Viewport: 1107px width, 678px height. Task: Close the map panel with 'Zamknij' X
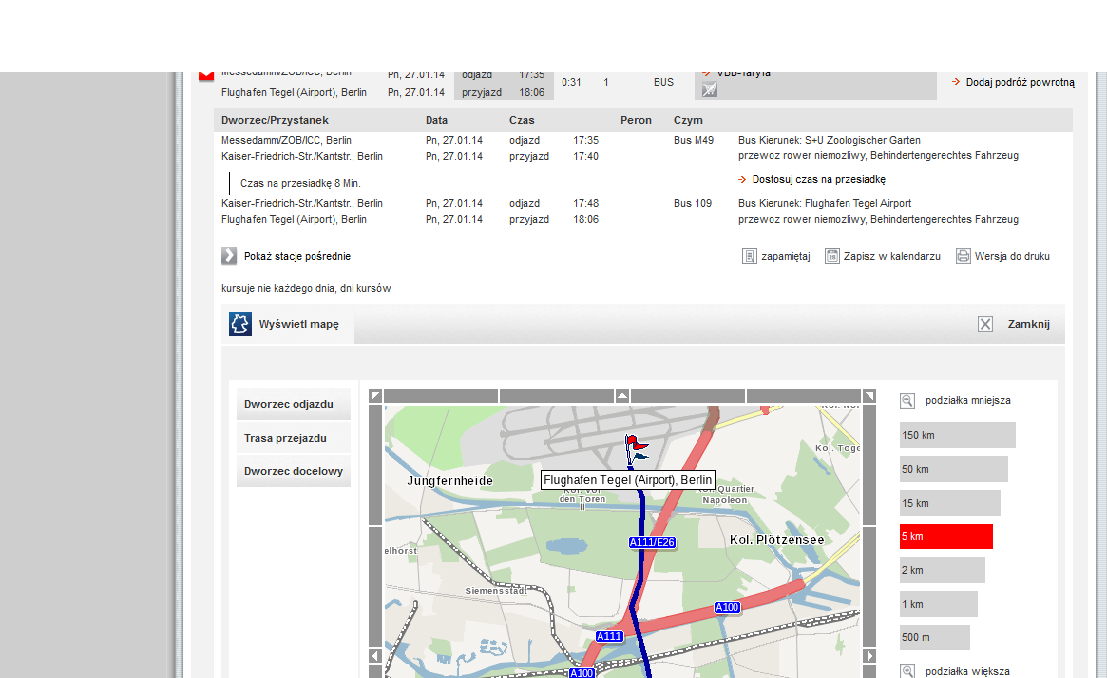click(985, 324)
